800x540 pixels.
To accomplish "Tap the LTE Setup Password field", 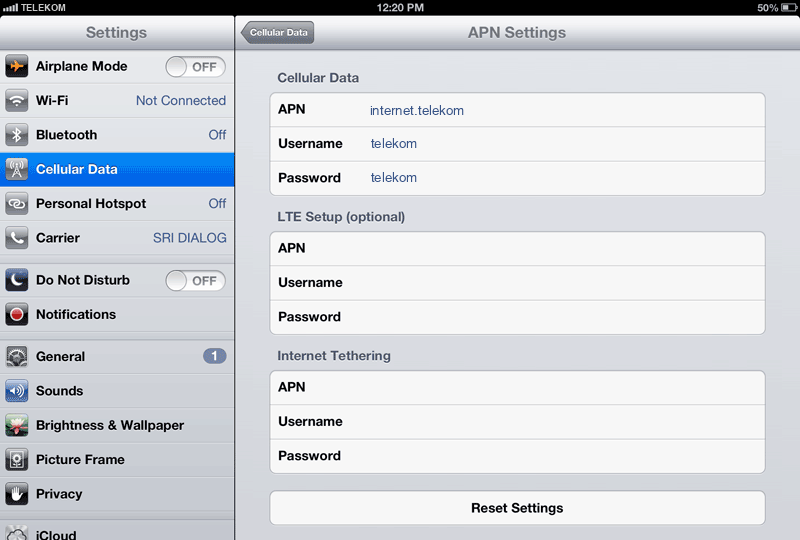I will (517, 317).
